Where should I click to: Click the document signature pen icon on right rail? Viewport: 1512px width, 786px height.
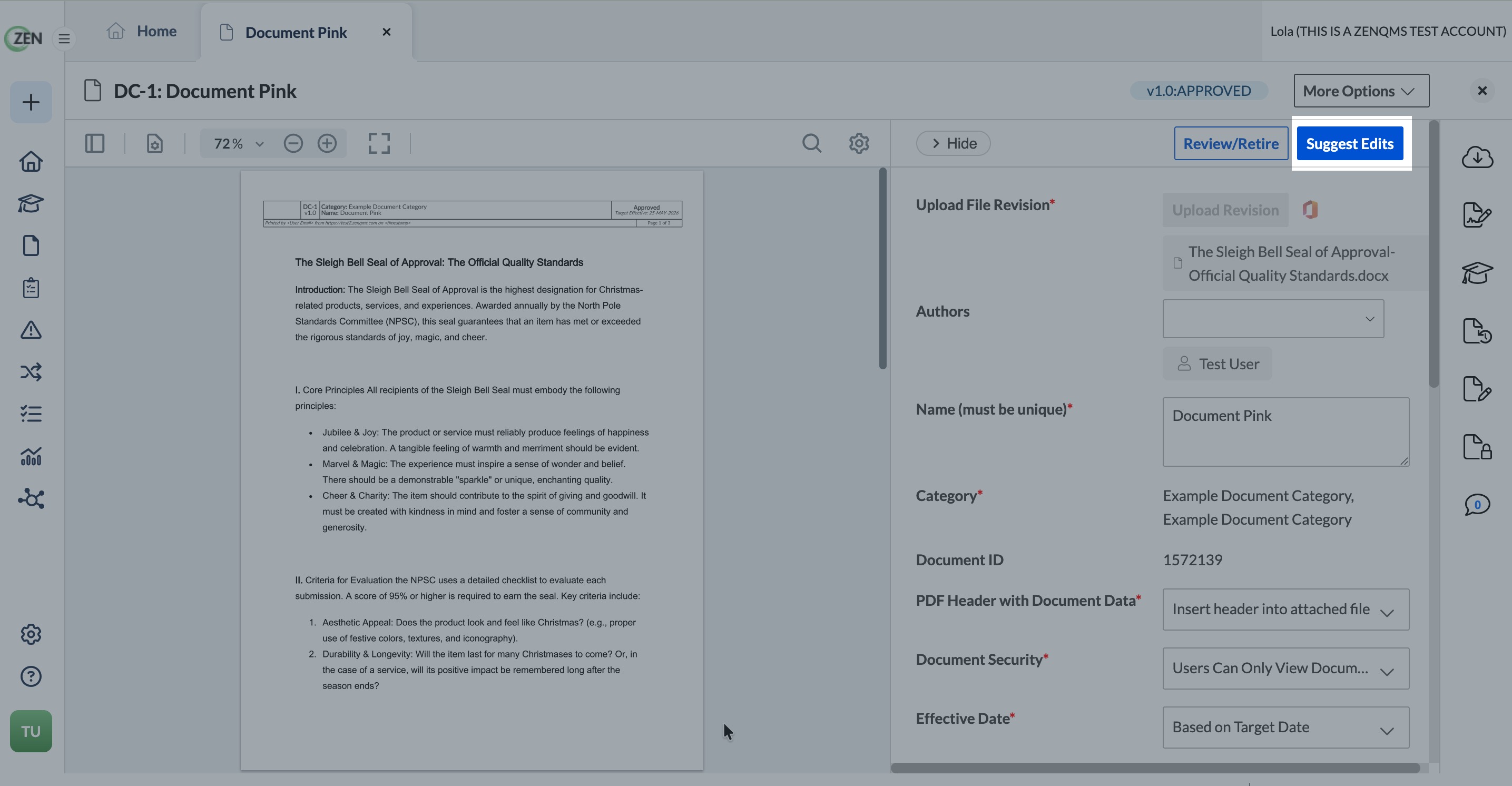[x=1477, y=215]
